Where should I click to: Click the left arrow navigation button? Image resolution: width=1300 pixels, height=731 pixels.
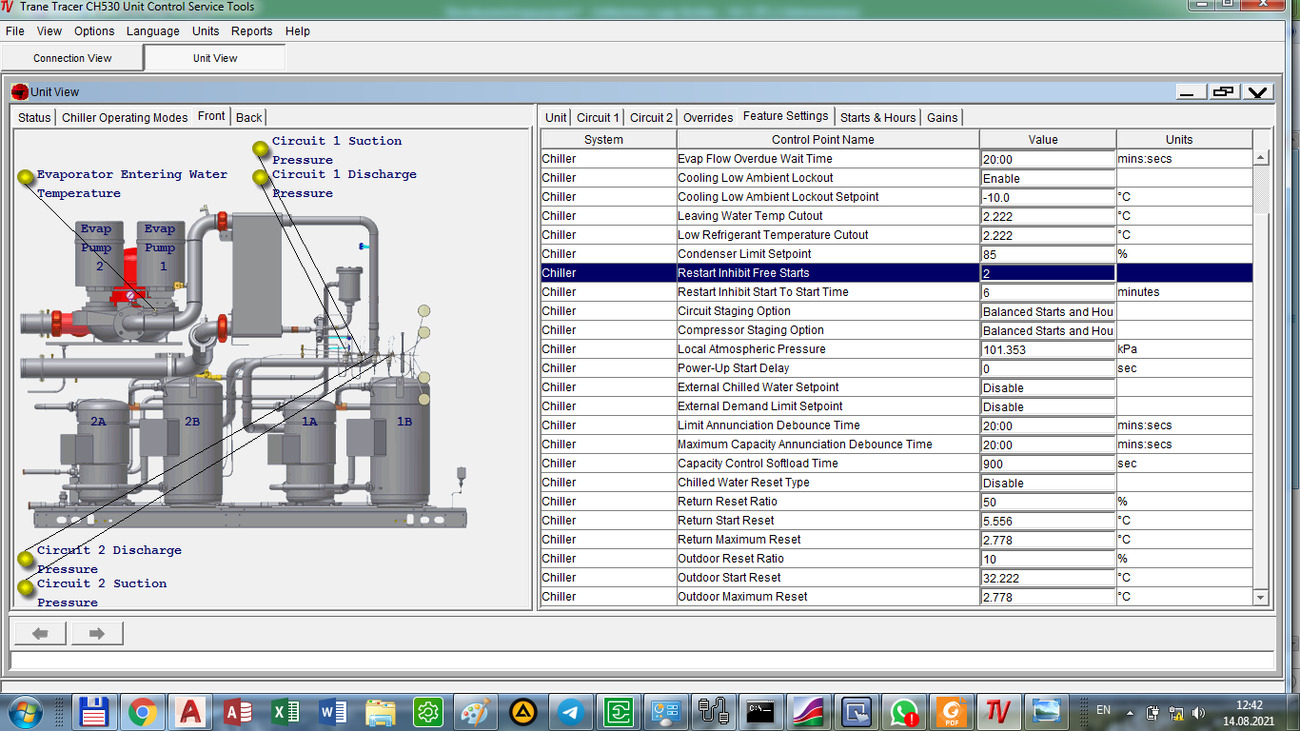[41, 633]
